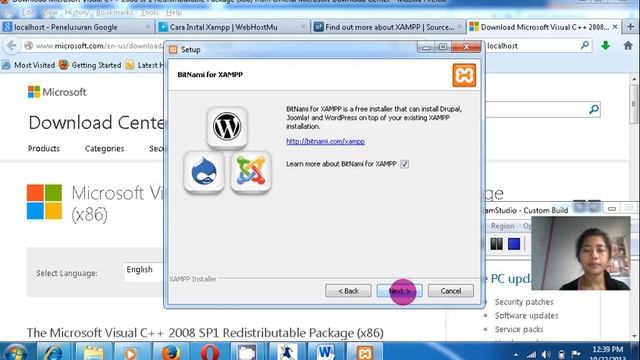Click Microsoft site search magnifier icon

pyautogui.click(x=594, y=109)
